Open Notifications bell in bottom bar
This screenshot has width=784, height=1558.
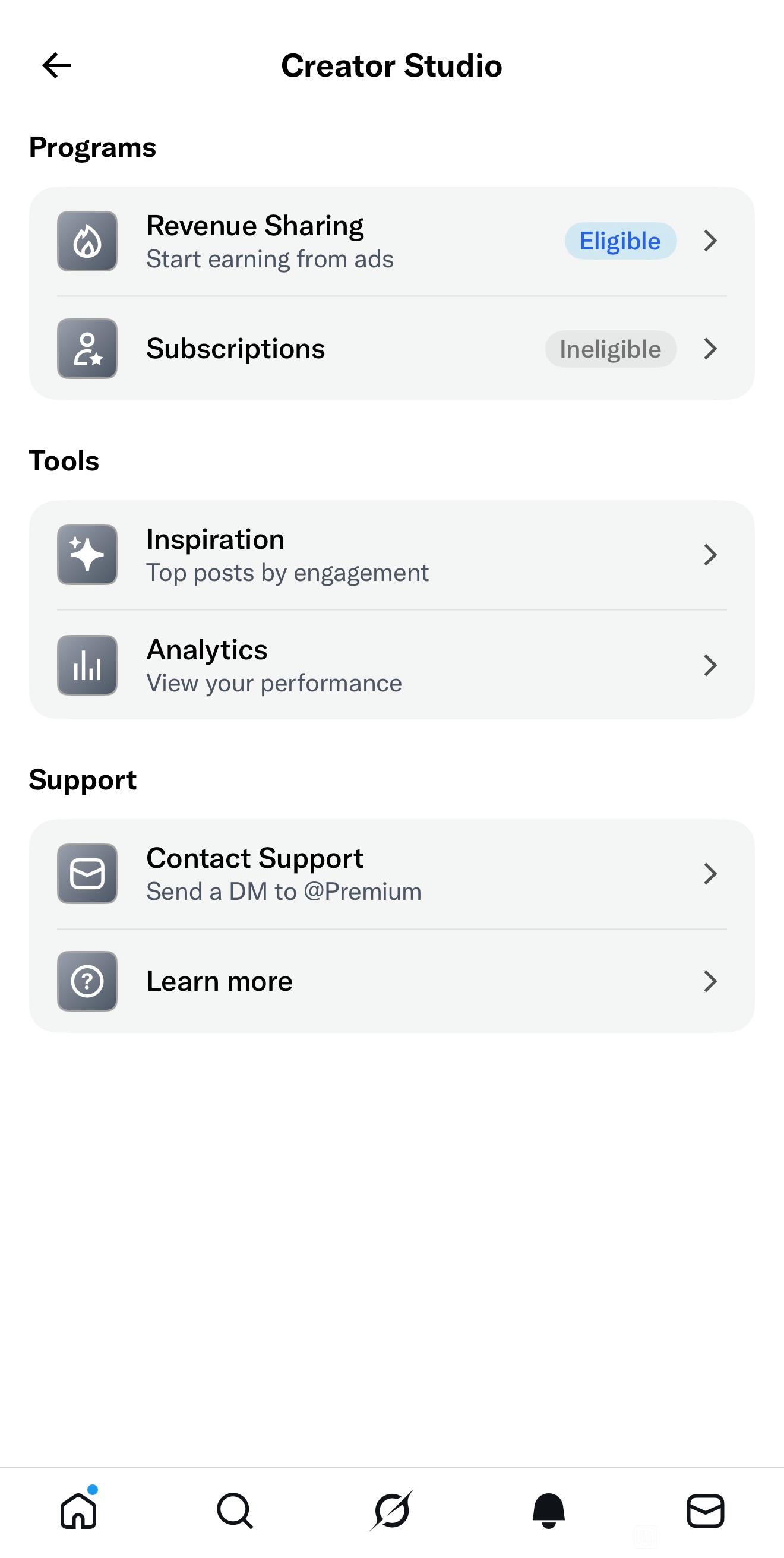pos(549,1511)
